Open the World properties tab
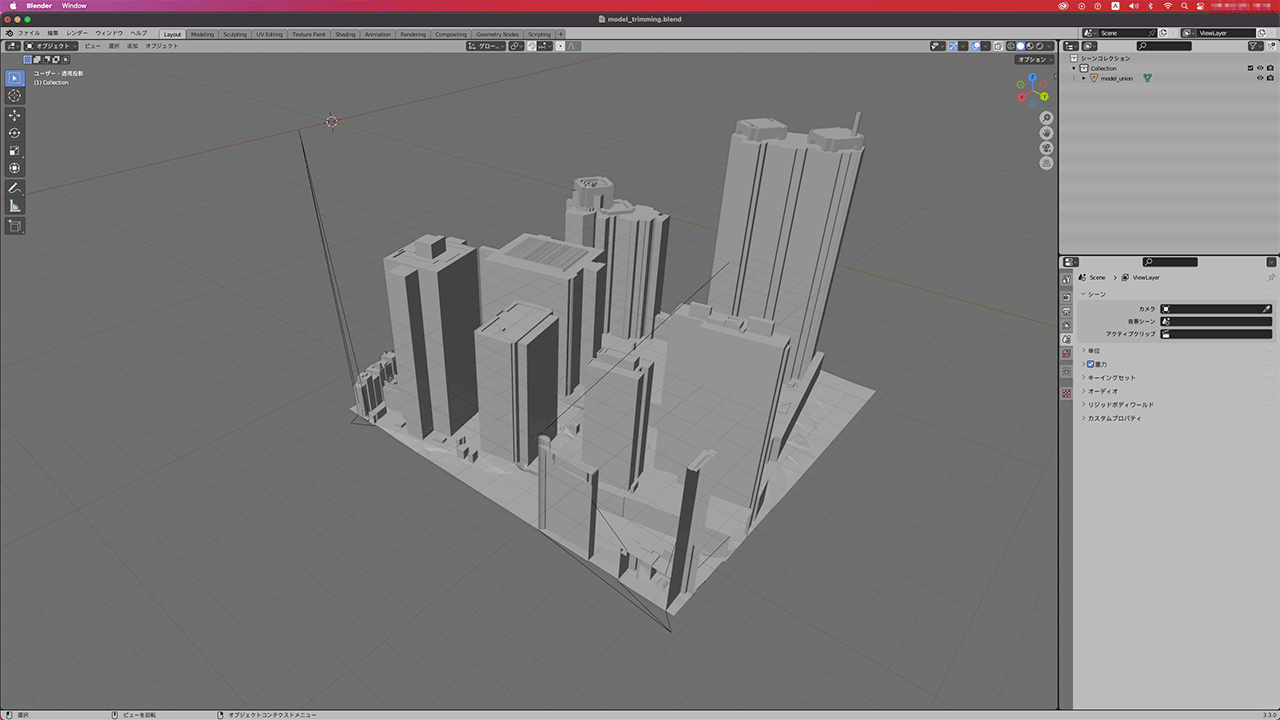The height and width of the screenshot is (720, 1280). (x=1066, y=353)
